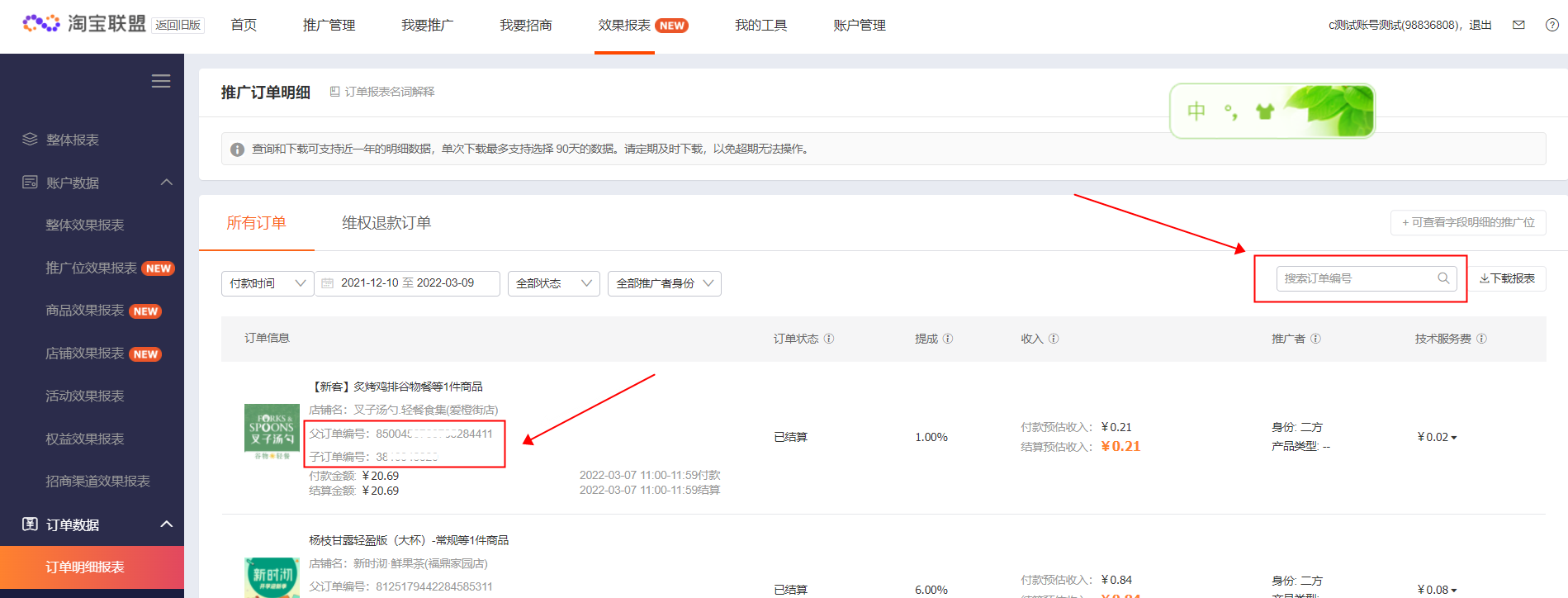This screenshot has width=1568, height=598.
Task: Click the 整体报表 layers icon
Action: pyautogui.click(x=30, y=139)
